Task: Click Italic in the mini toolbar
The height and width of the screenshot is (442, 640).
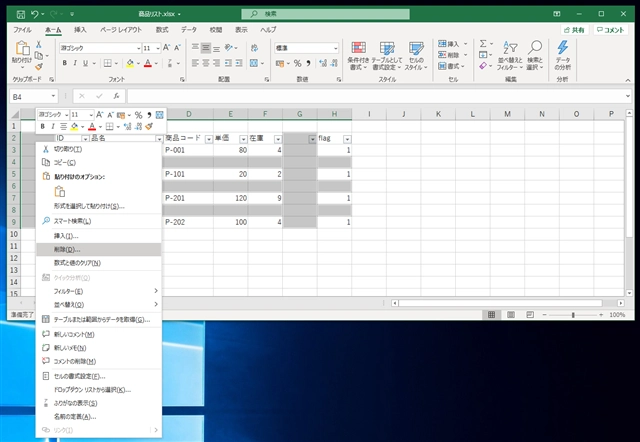Action: (52, 127)
